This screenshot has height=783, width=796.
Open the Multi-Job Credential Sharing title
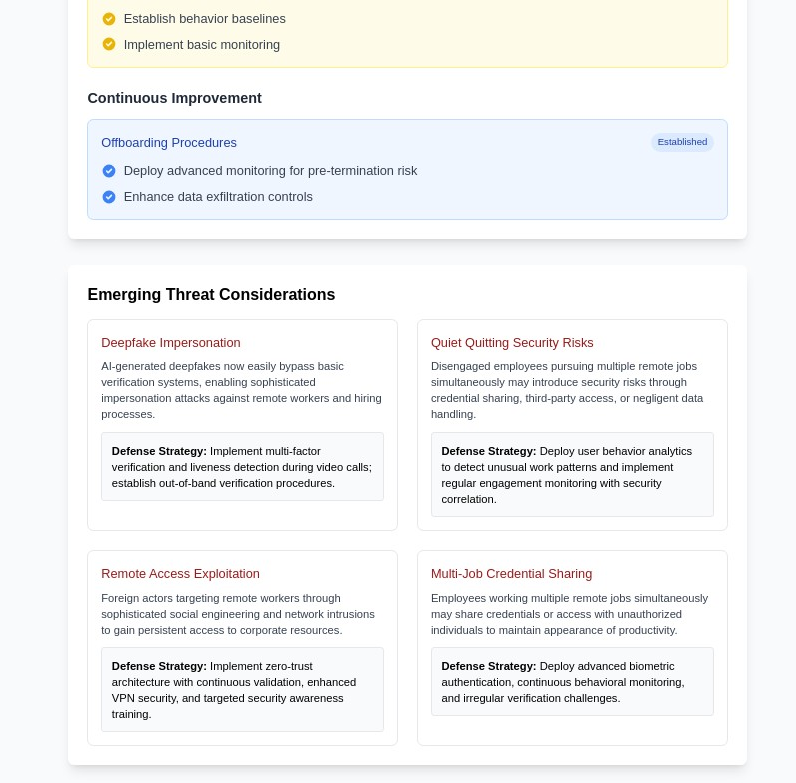[511, 574]
